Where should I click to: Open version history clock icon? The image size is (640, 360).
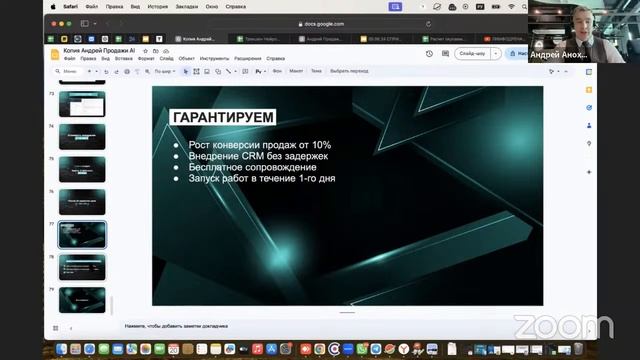(429, 54)
